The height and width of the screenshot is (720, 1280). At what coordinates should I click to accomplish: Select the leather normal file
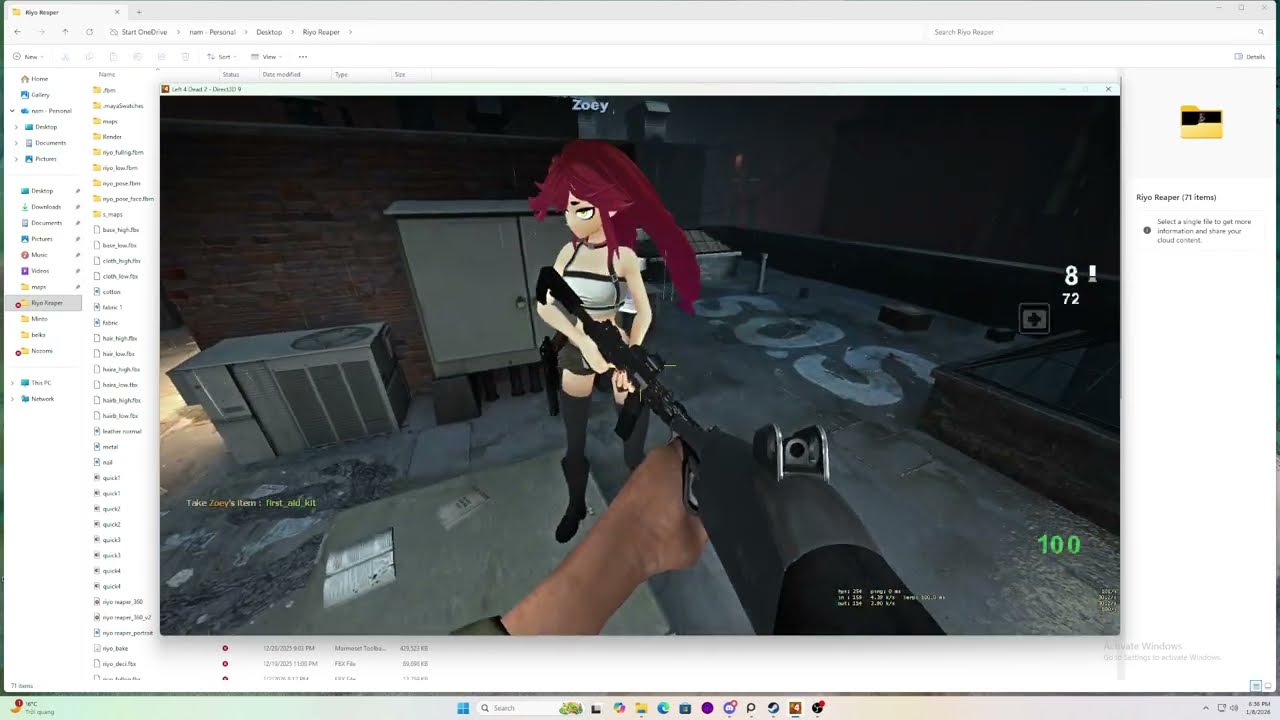coord(118,431)
